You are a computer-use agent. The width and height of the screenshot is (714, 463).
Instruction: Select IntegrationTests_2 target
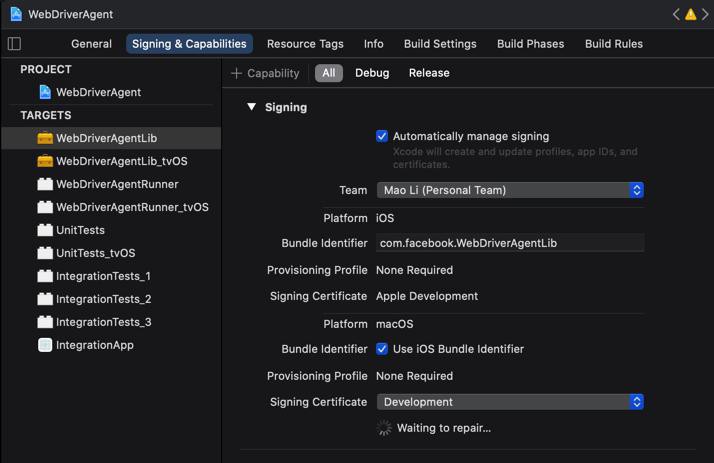click(x=112, y=299)
